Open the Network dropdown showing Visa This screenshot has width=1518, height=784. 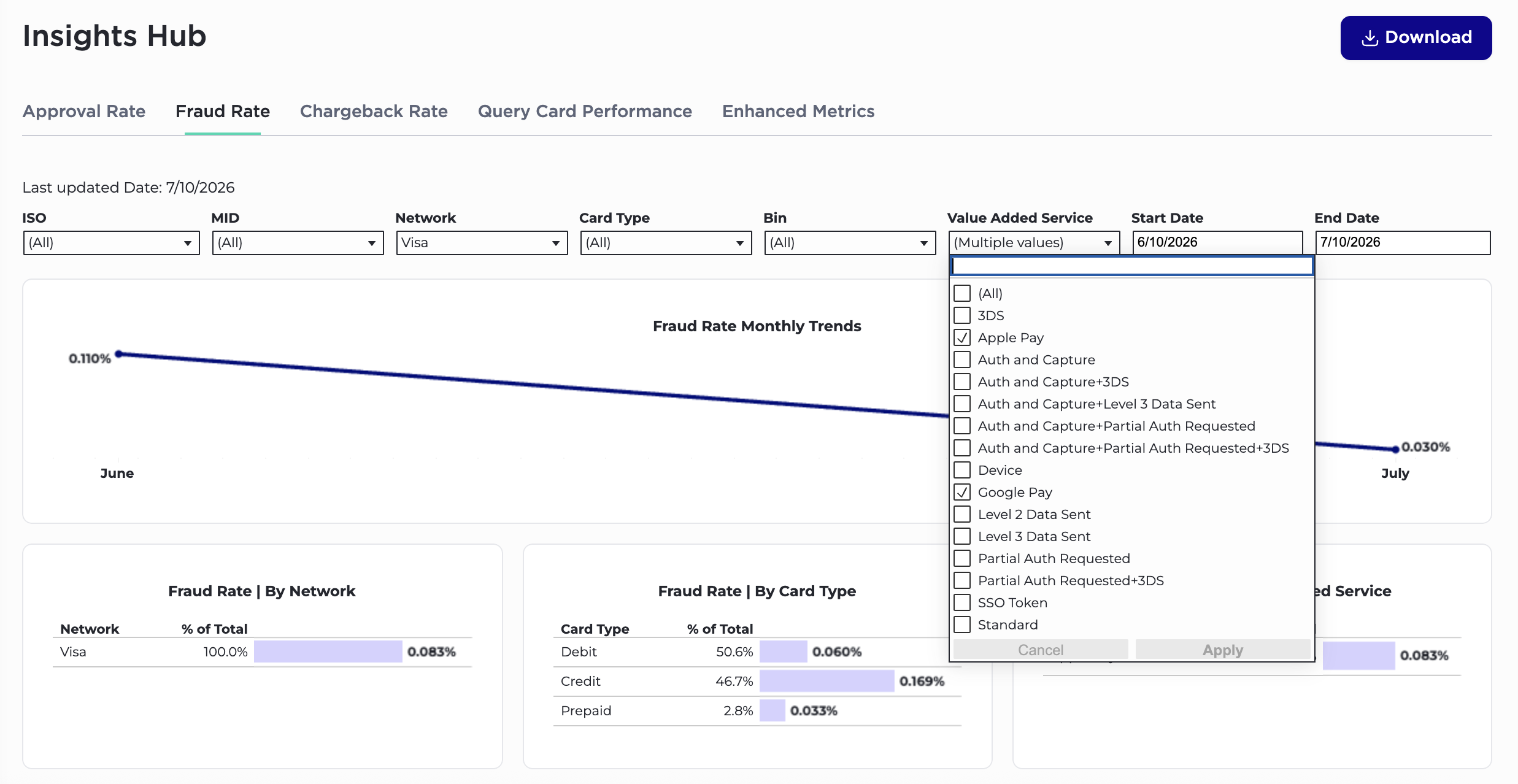(x=482, y=242)
